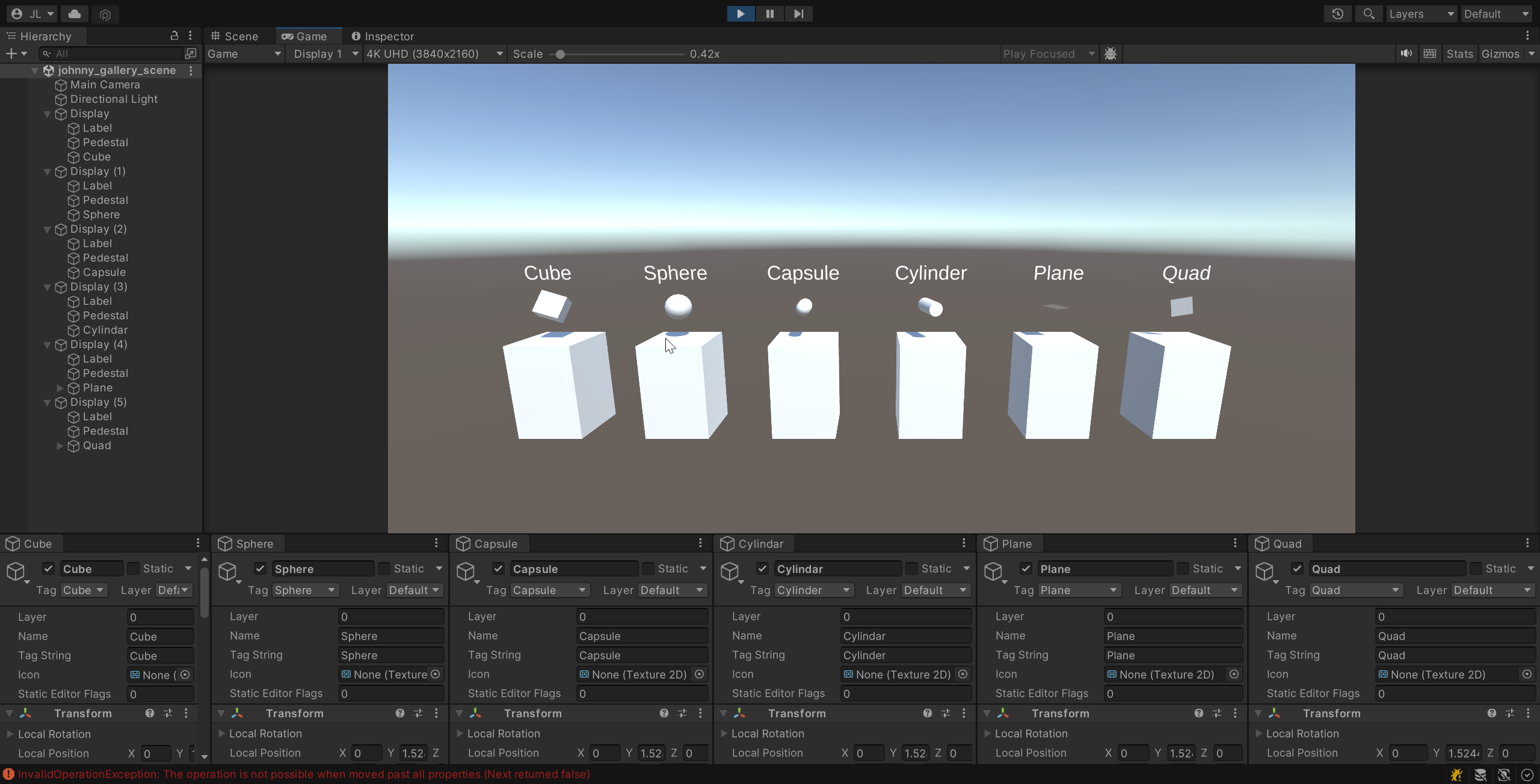
Task: Click the help icon on Sphere's Transform
Action: (x=399, y=714)
